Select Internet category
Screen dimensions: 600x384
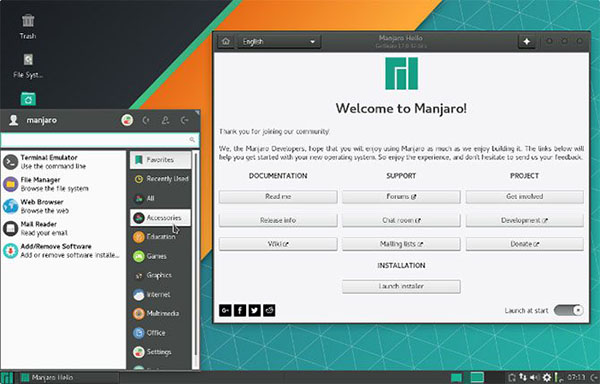coord(160,294)
